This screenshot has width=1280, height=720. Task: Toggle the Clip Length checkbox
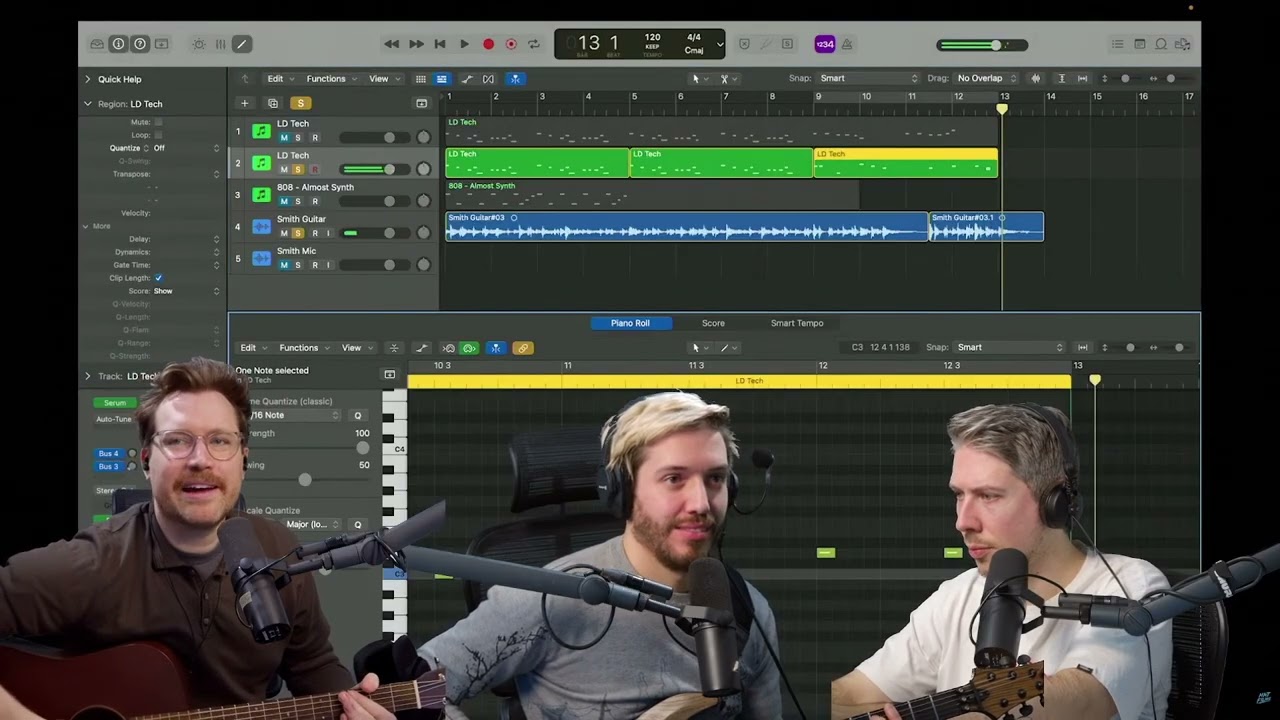pos(158,278)
